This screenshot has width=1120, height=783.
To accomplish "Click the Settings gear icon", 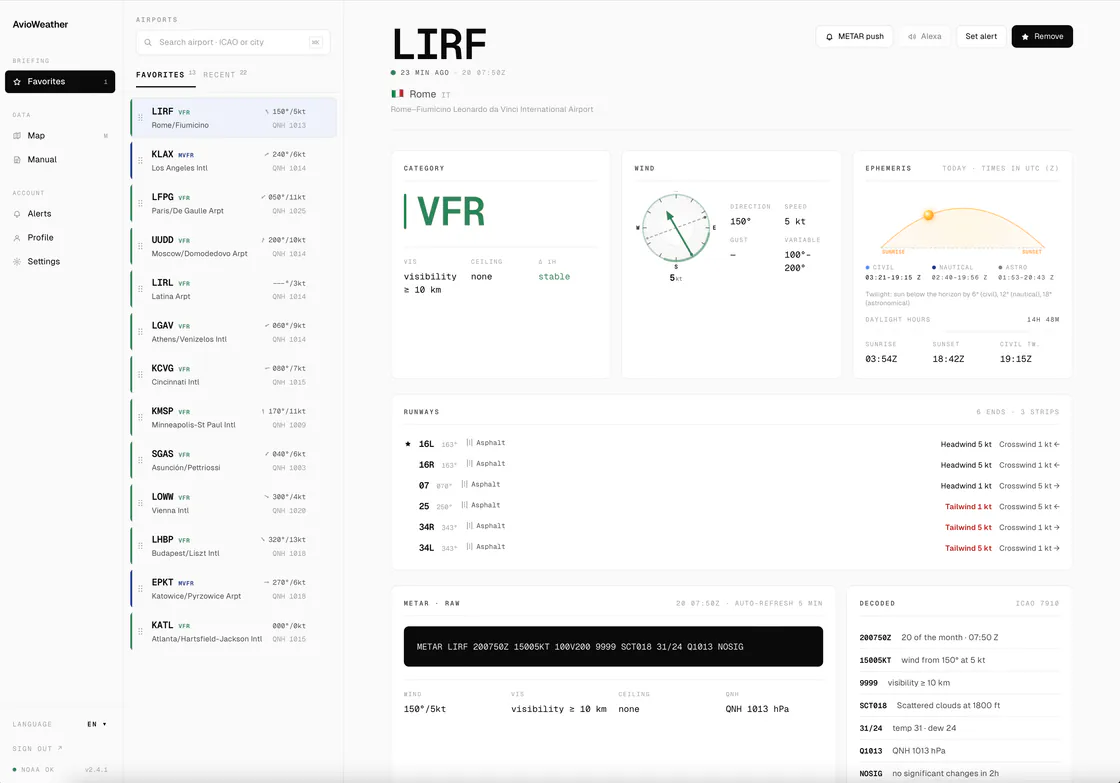I will click(x=17, y=261).
